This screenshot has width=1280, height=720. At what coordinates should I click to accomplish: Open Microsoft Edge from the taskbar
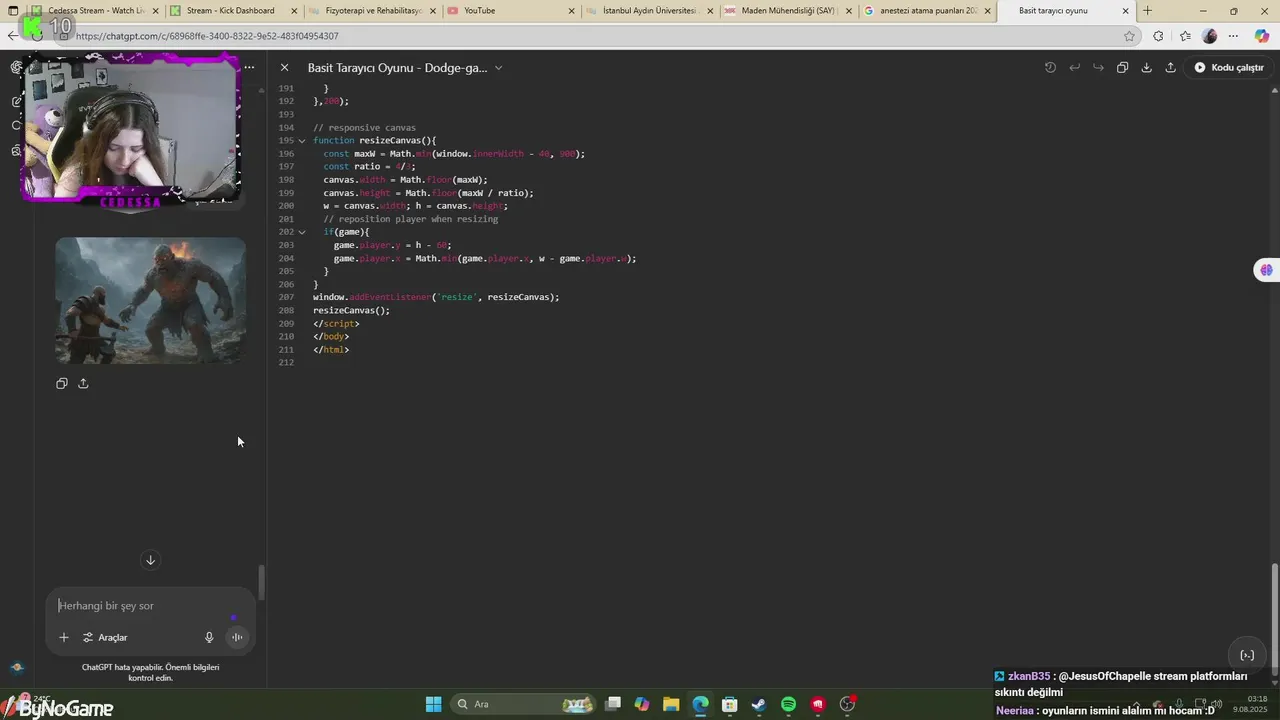pos(700,704)
